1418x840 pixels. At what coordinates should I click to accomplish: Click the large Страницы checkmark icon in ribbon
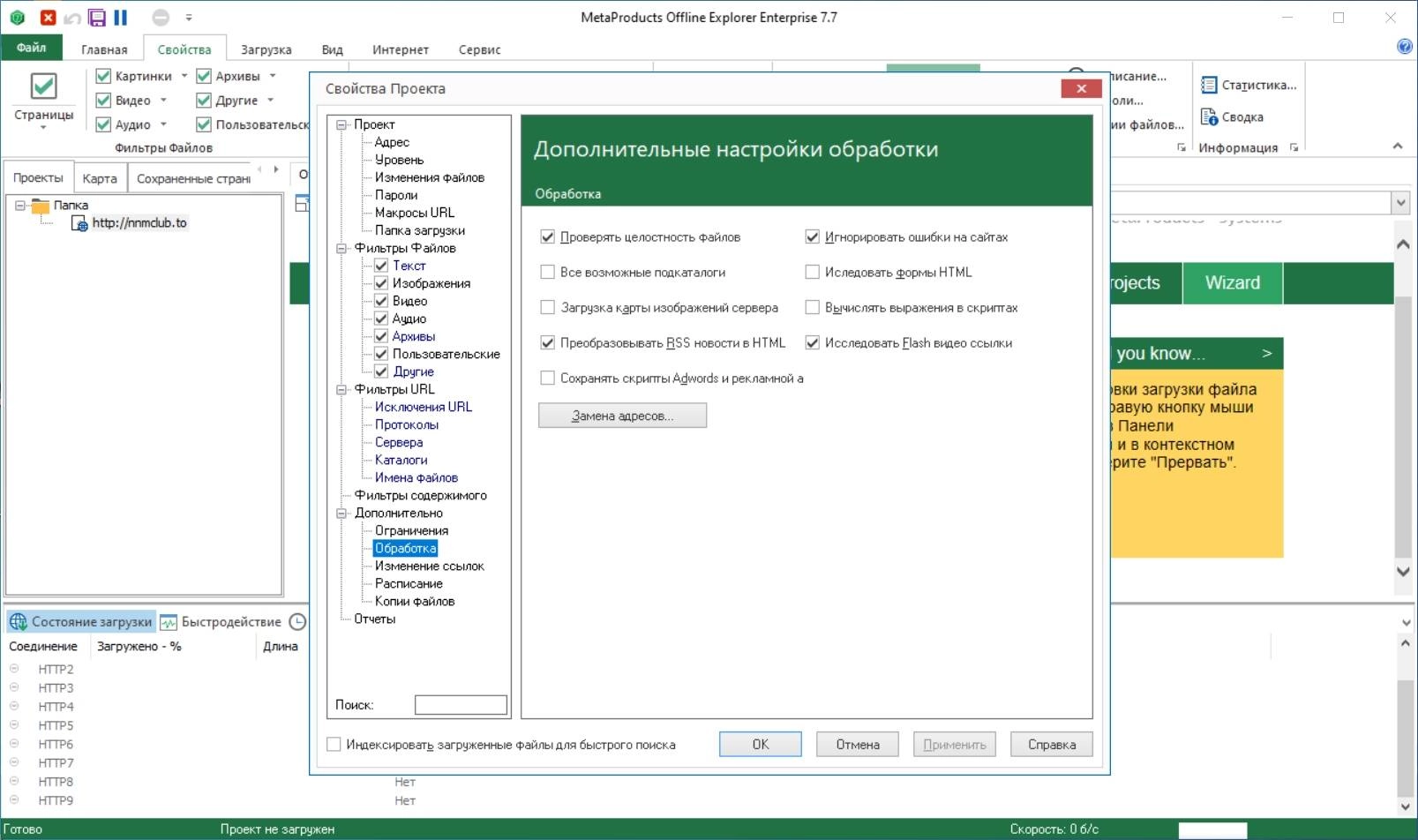coord(43,86)
